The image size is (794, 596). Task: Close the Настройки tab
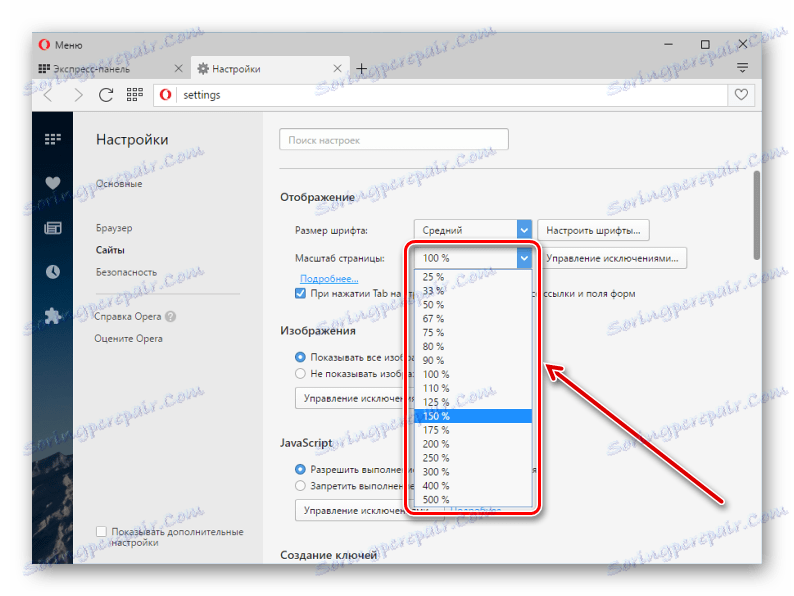pyautogui.click(x=337, y=68)
